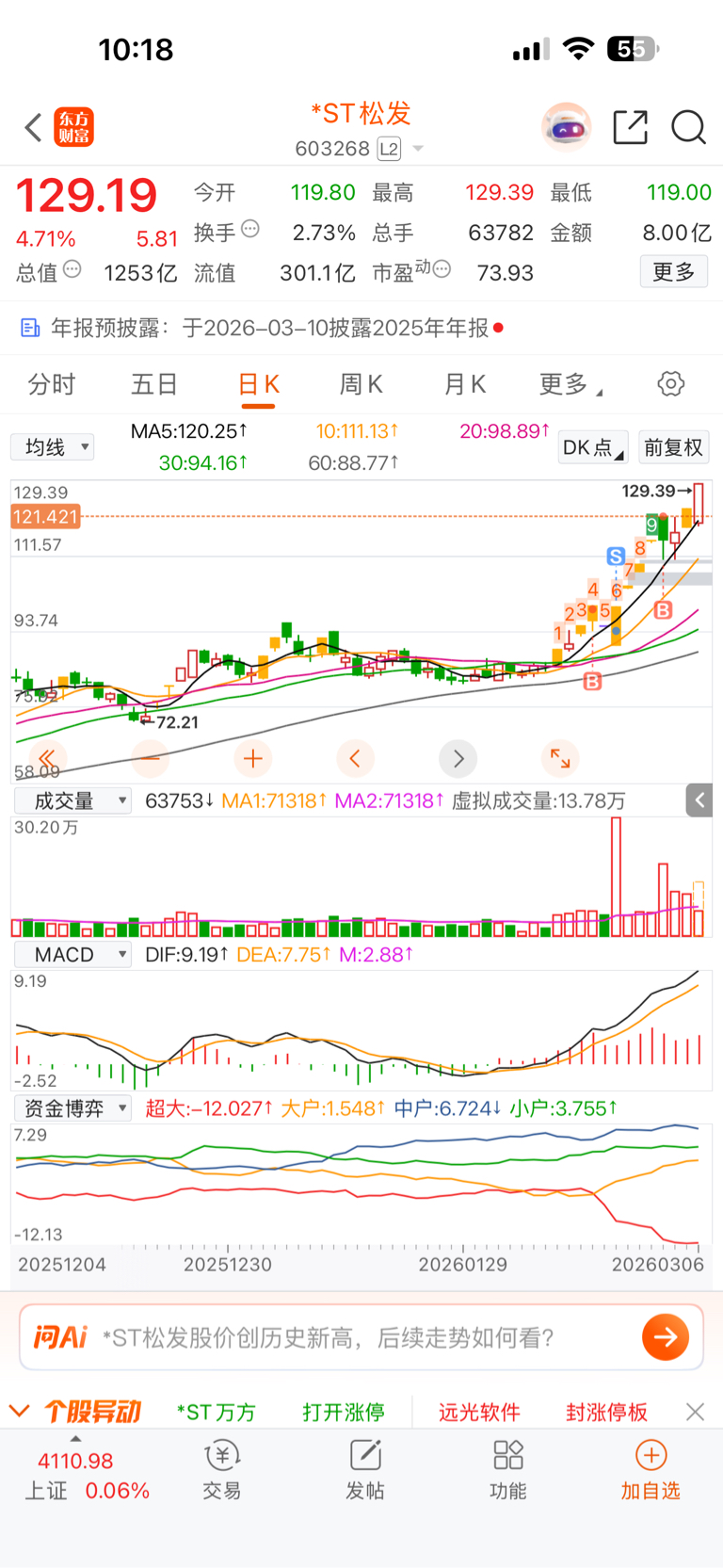Tap the 20251230 date label
The width and height of the screenshot is (723, 1568).
point(228,1265)
